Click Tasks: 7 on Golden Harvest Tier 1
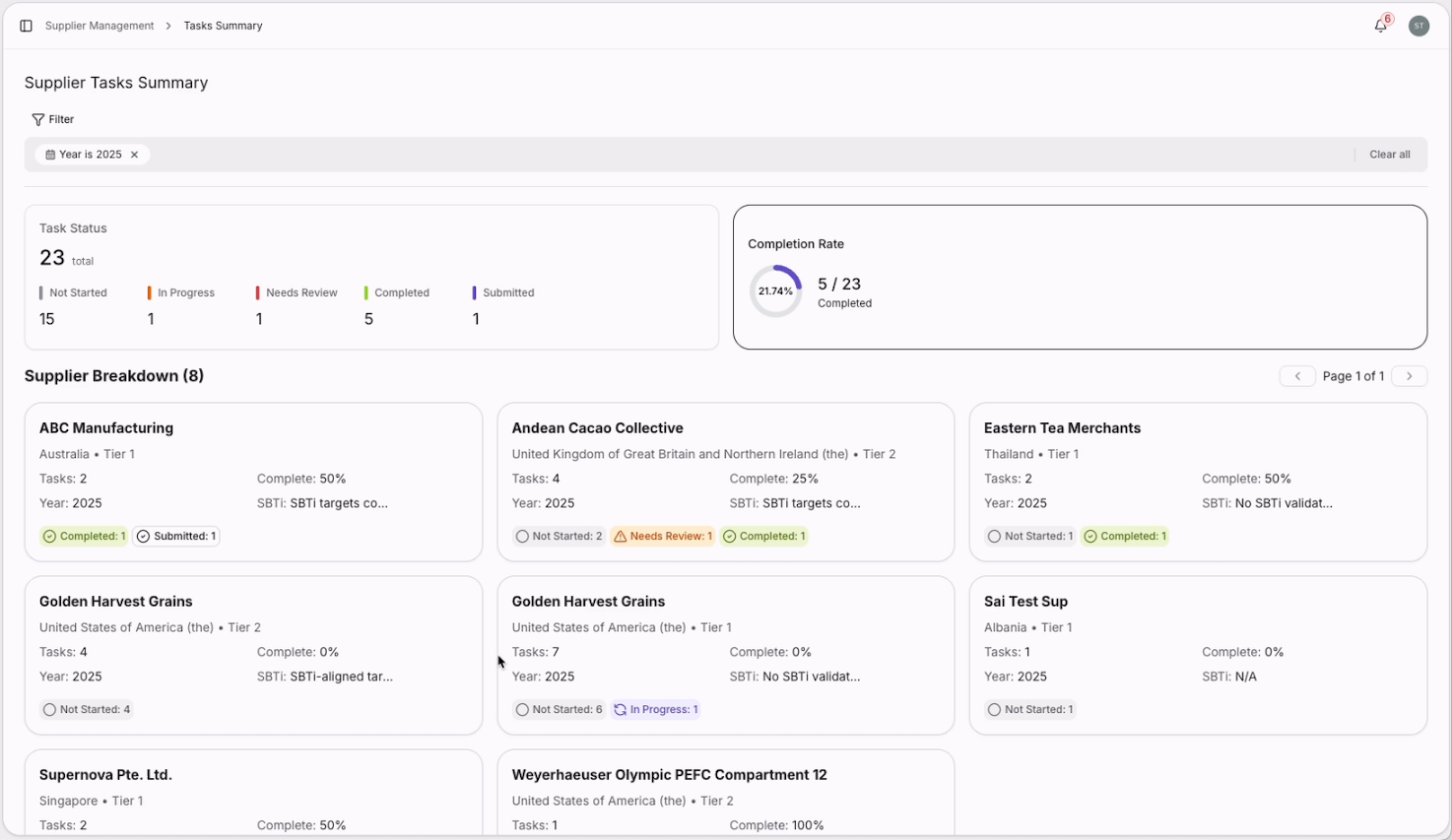The height and width of the screenshot is (840, 1452). pyautogui.click(x=536, y=652)
